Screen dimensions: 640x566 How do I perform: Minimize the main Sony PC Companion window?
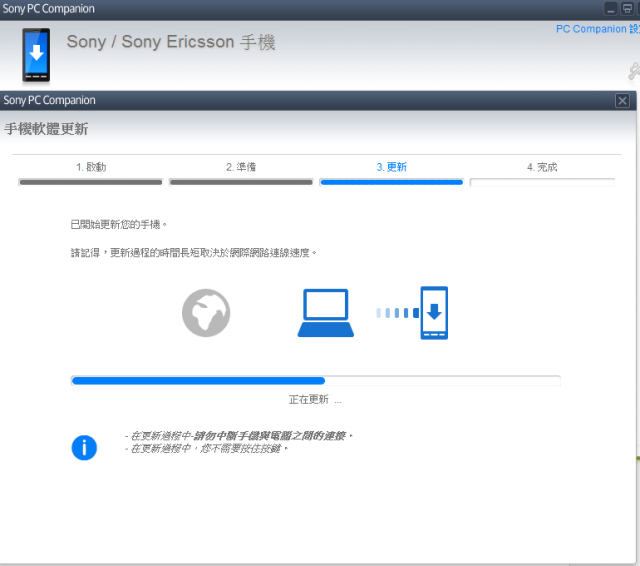point(611,9)
